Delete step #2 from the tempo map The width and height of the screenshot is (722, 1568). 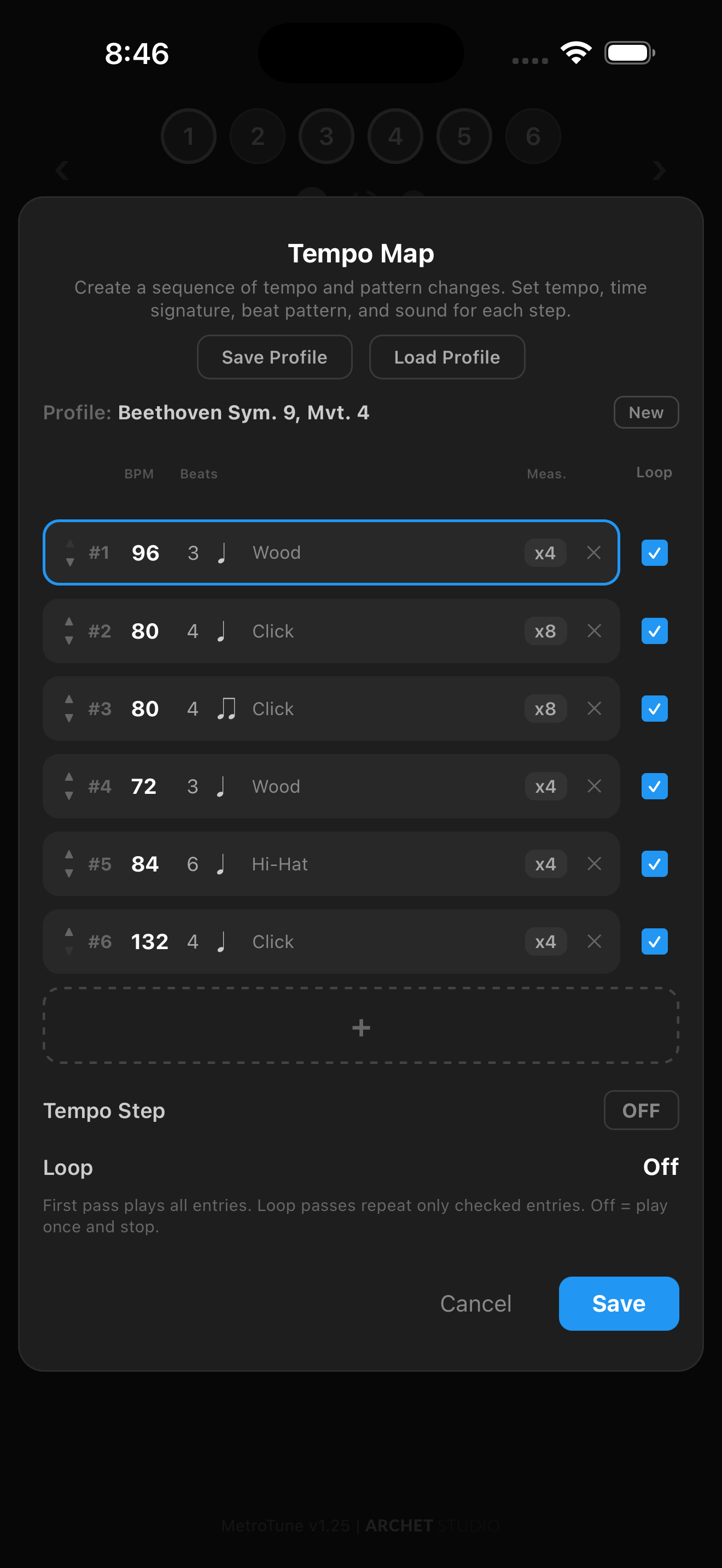(594, 631)
